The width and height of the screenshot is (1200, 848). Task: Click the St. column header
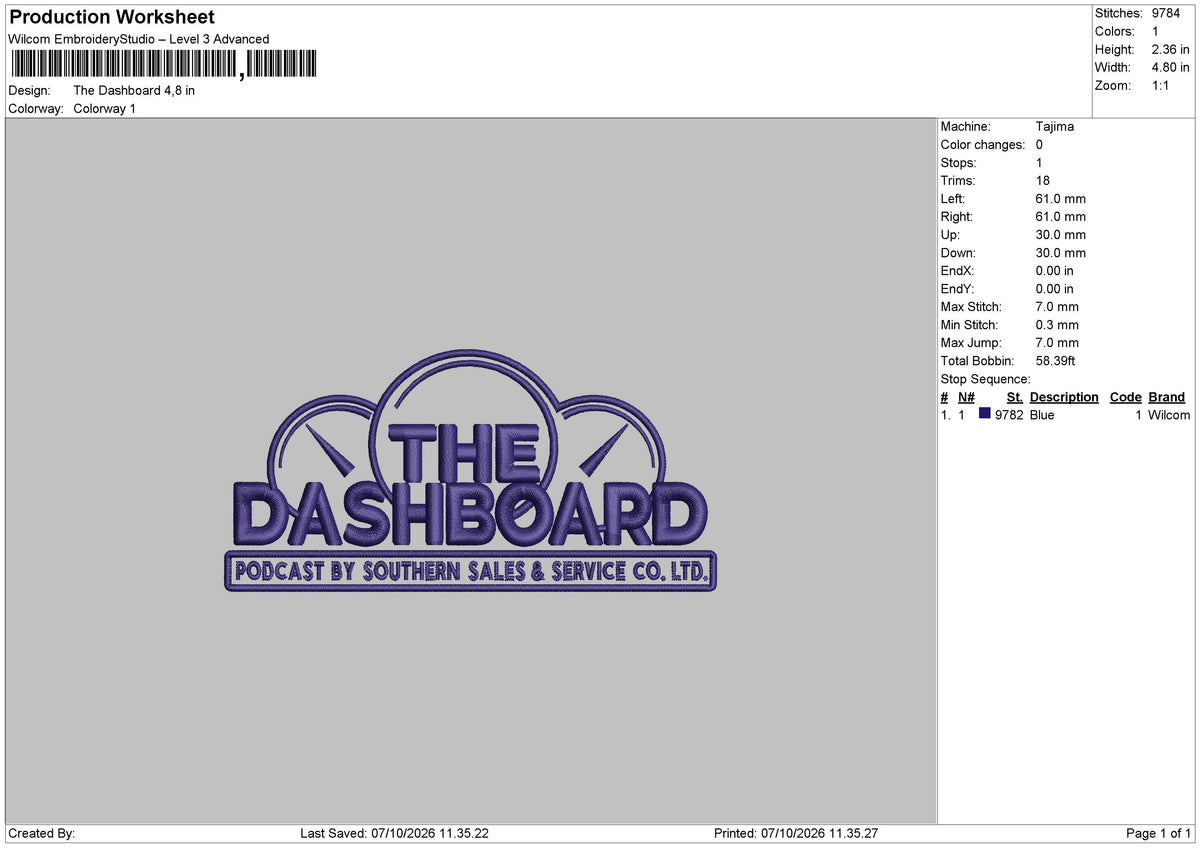click(x=1015, y=397)
